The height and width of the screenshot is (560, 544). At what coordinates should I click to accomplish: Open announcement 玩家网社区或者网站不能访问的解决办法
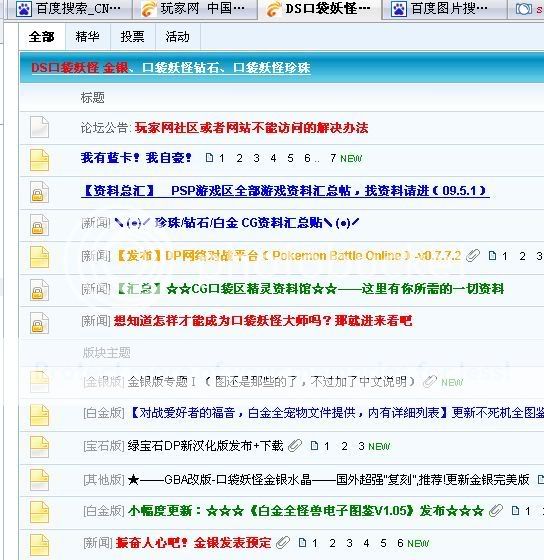tap(251, 128)
